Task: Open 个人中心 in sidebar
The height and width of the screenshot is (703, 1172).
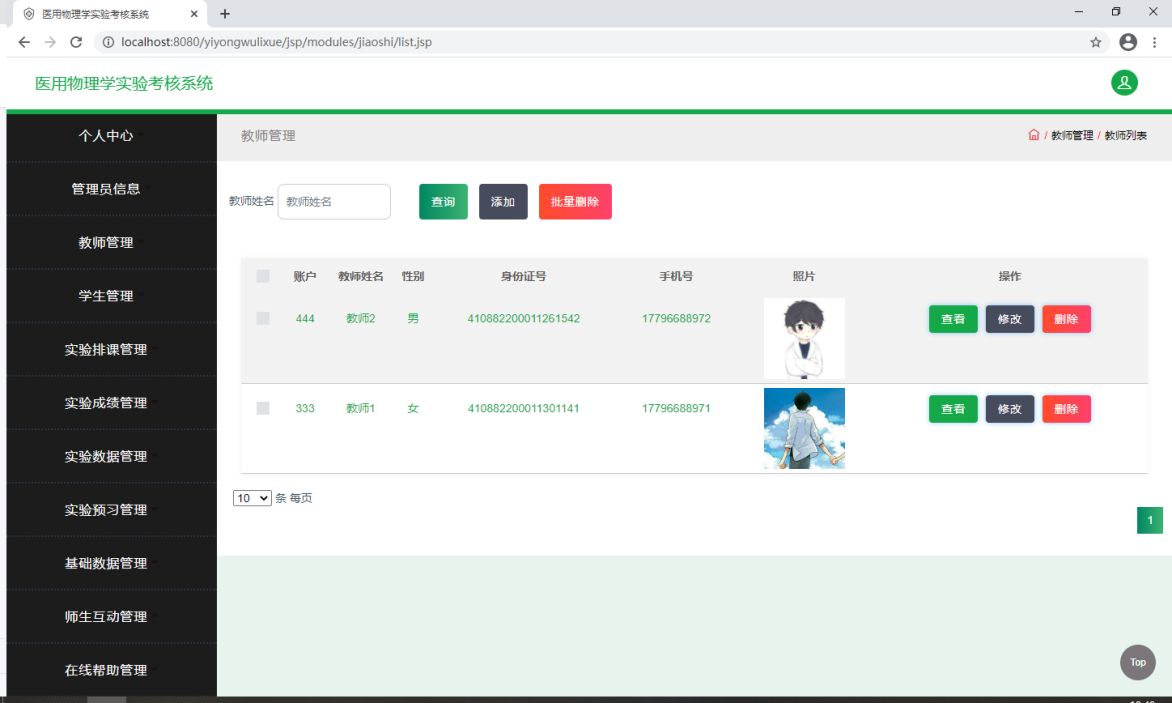Action: (106, 136)
